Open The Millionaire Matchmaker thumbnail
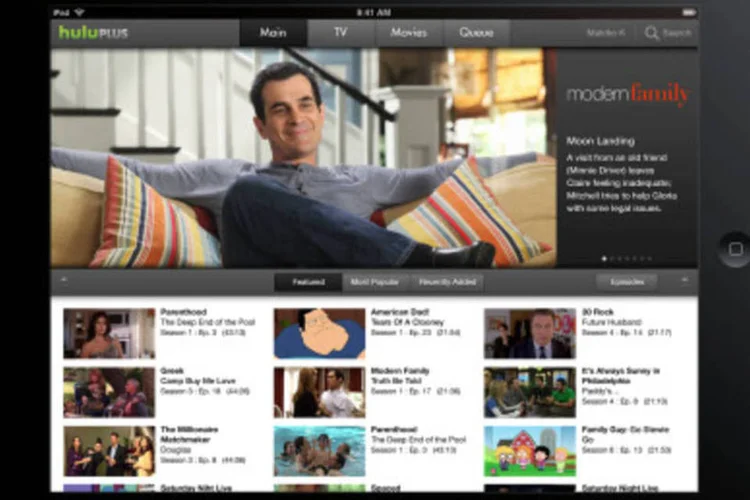The height and width of the screenshot is (500, 750). pos(109,451)
